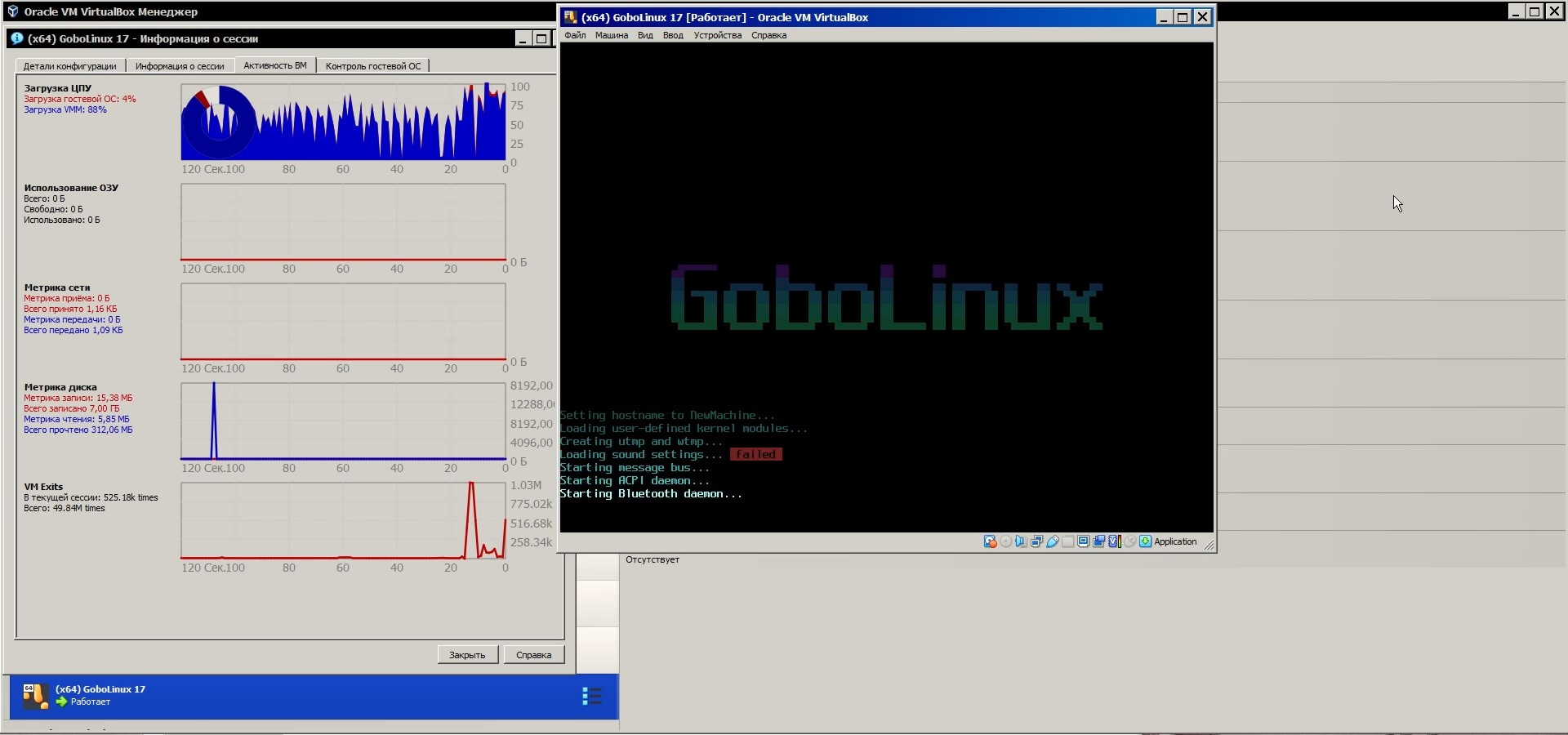
Task: Click the display monitor indicator icon
Action: click(x=1083, y=541)
